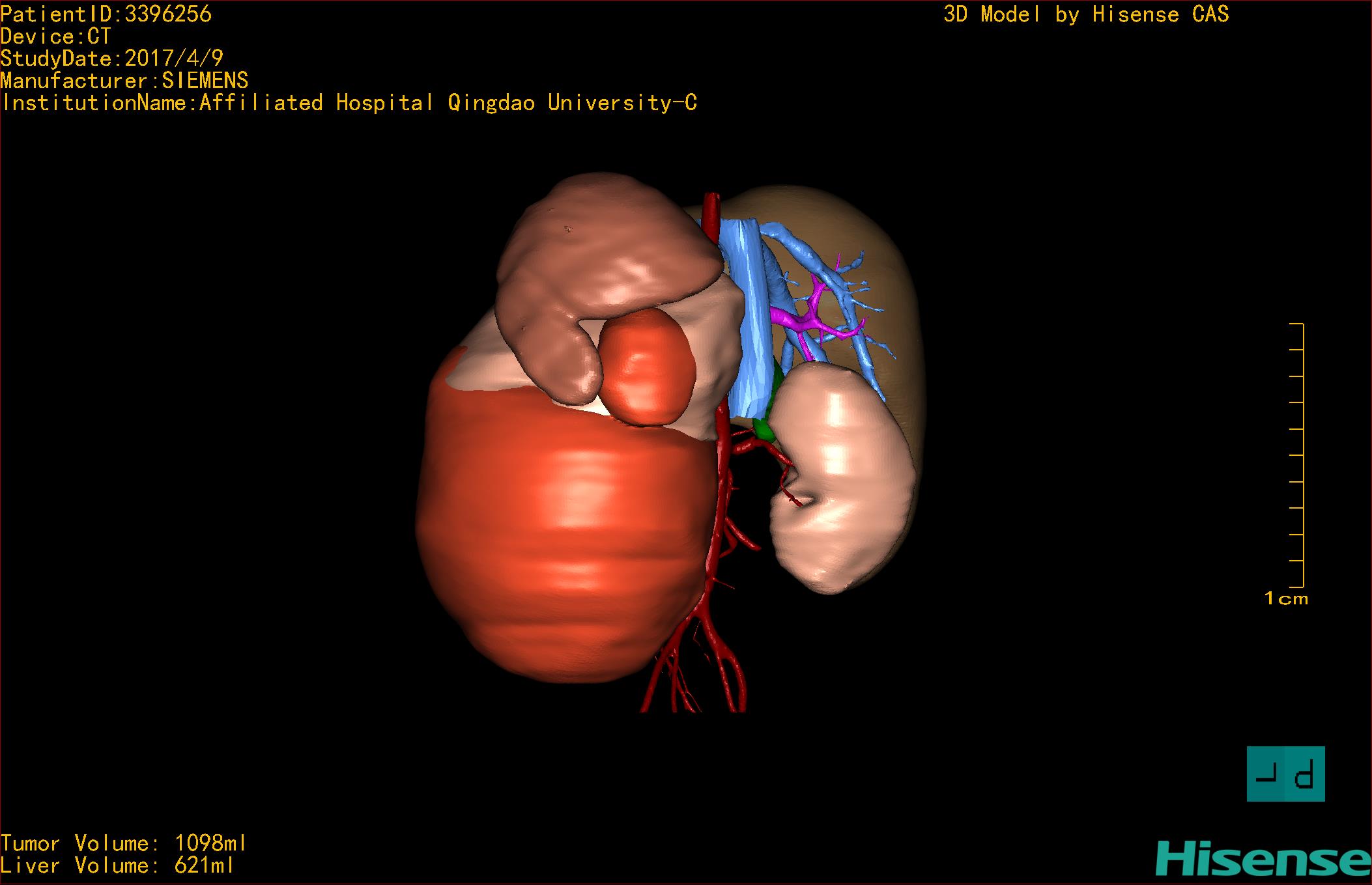Click the Liver Volume 621ml text
Image resolution: width=1372 pixels, height=885 pixels.
point(117,865)
